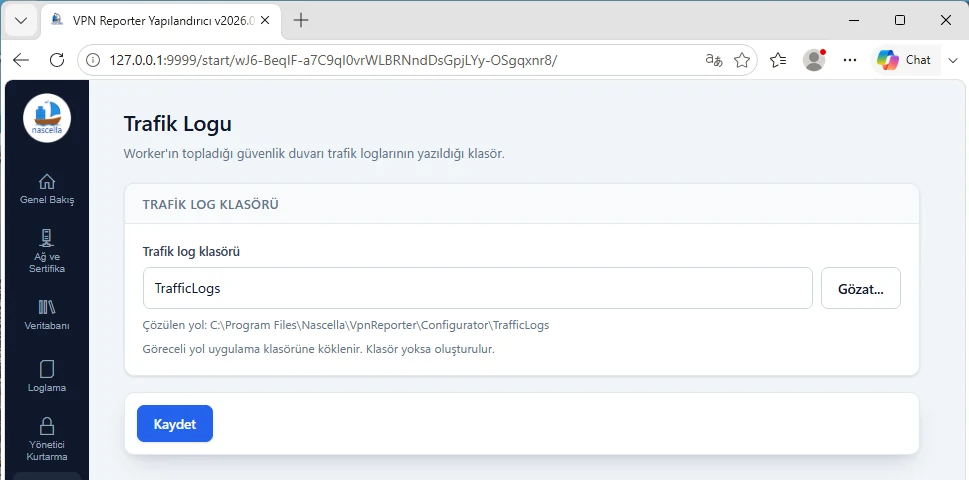The image size is (969, 480).
Task: Click the Nascella ship logo
Action: 47,117
